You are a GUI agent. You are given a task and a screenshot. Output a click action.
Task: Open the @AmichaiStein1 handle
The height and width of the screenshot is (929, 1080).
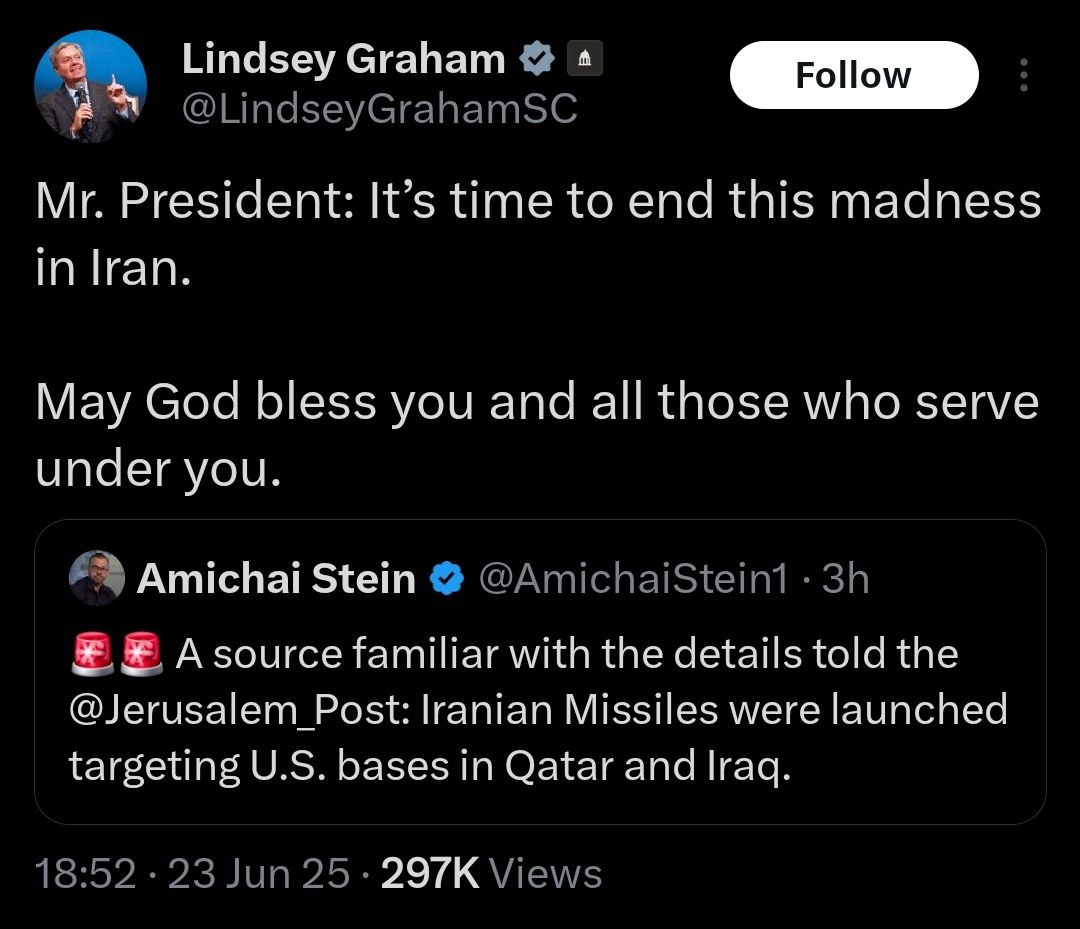tap(633, 578)
